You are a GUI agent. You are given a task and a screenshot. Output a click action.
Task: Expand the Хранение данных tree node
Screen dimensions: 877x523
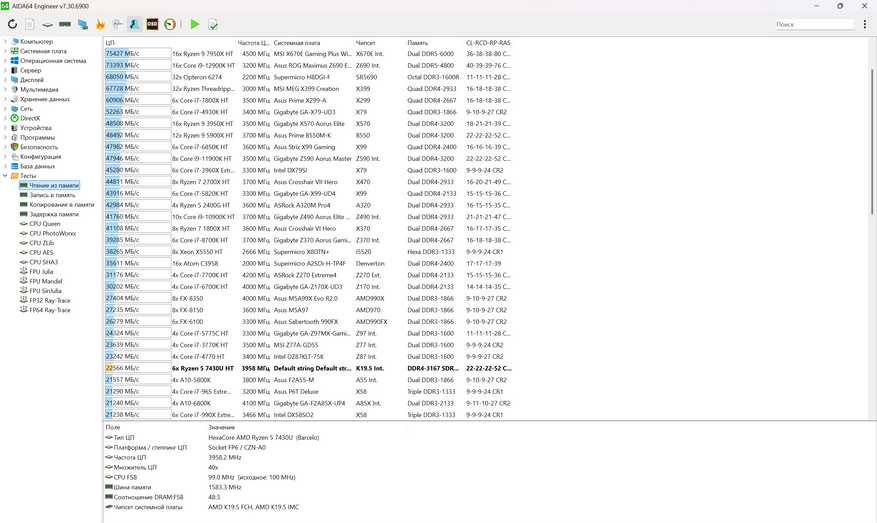(x=5, y=99)
